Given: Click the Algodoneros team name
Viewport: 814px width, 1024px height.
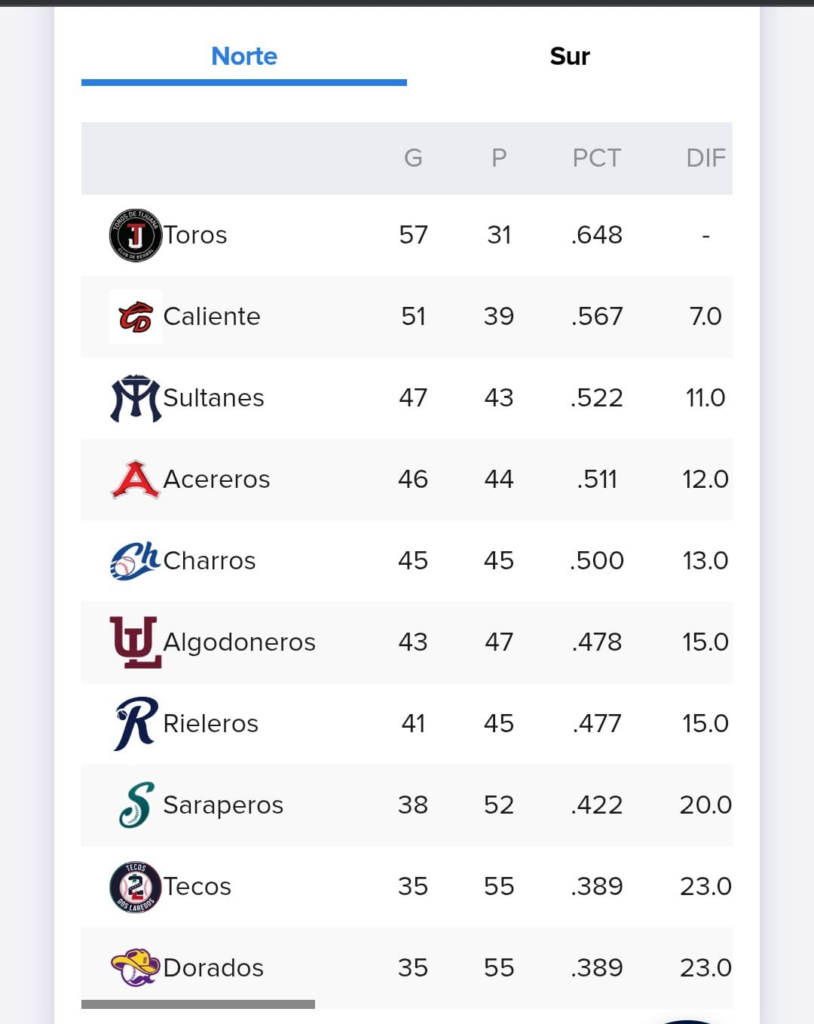Looking at the screenshot, I should pos(239,643).
